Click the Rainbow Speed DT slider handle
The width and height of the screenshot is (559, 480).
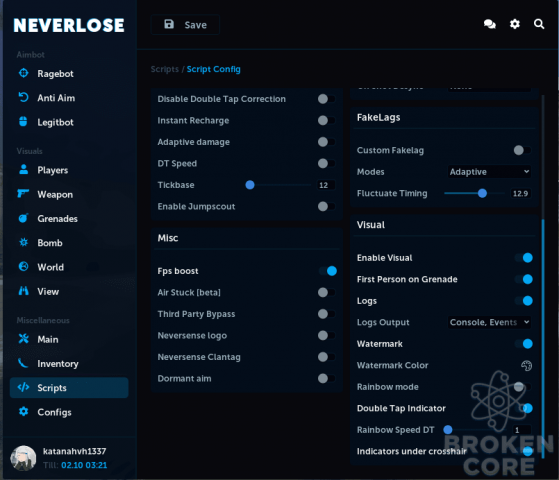(x=448, y=430)
